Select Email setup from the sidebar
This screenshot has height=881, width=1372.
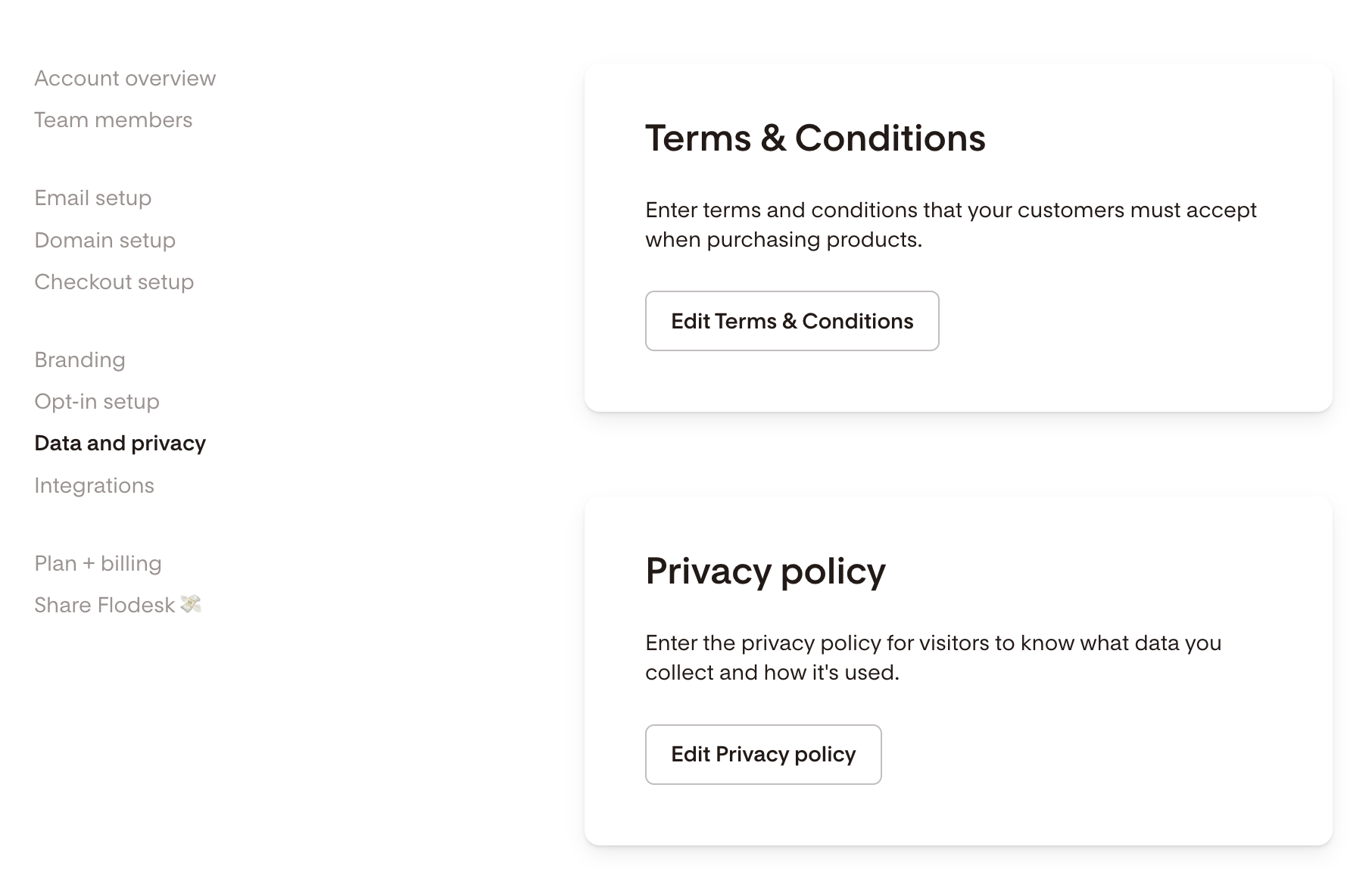pyautogui.click(x=93, y=198)
